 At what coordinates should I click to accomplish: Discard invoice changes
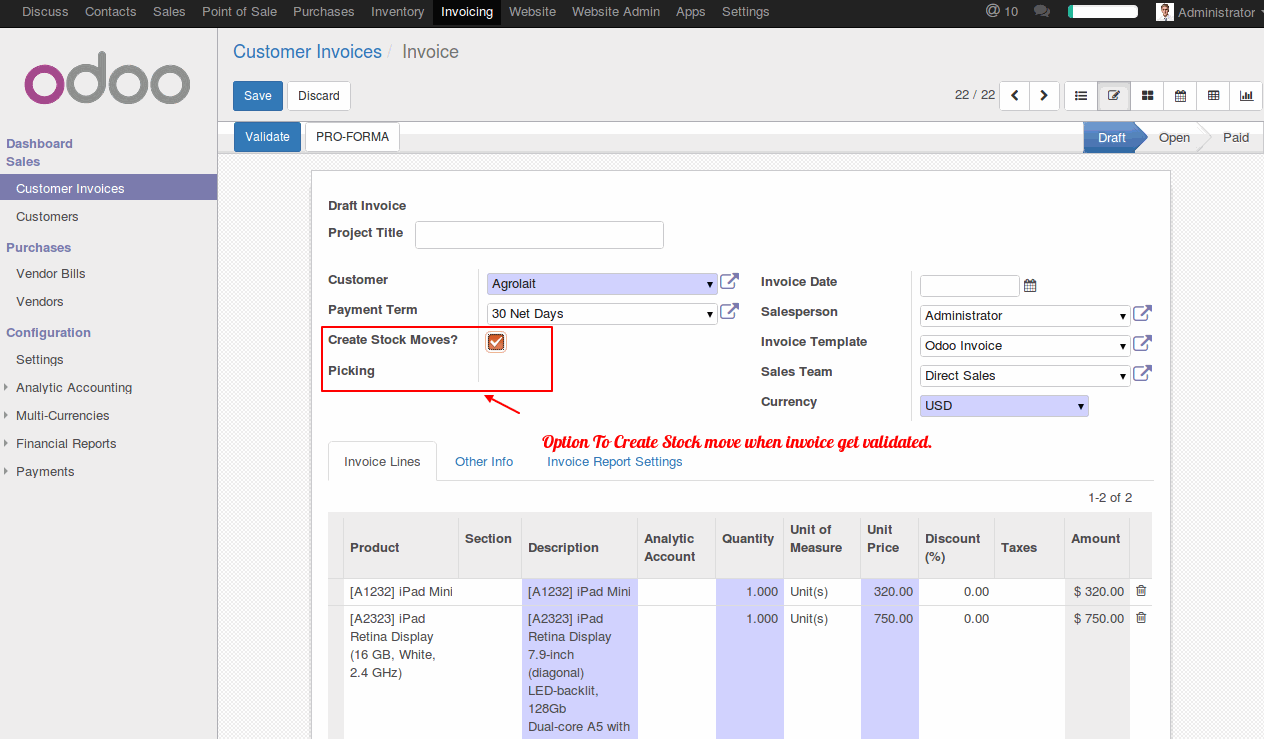pos(319,96)
